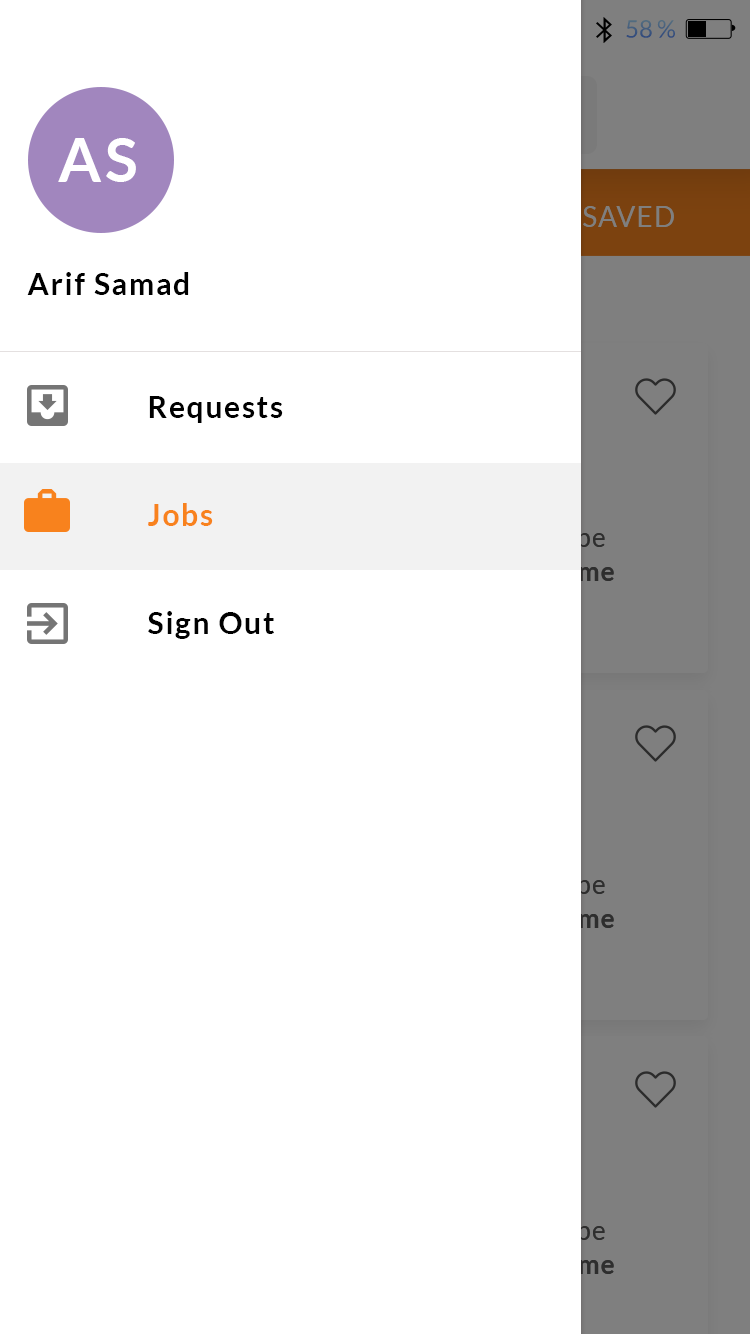Tap the purple AS profile avatar

point(101,160)
